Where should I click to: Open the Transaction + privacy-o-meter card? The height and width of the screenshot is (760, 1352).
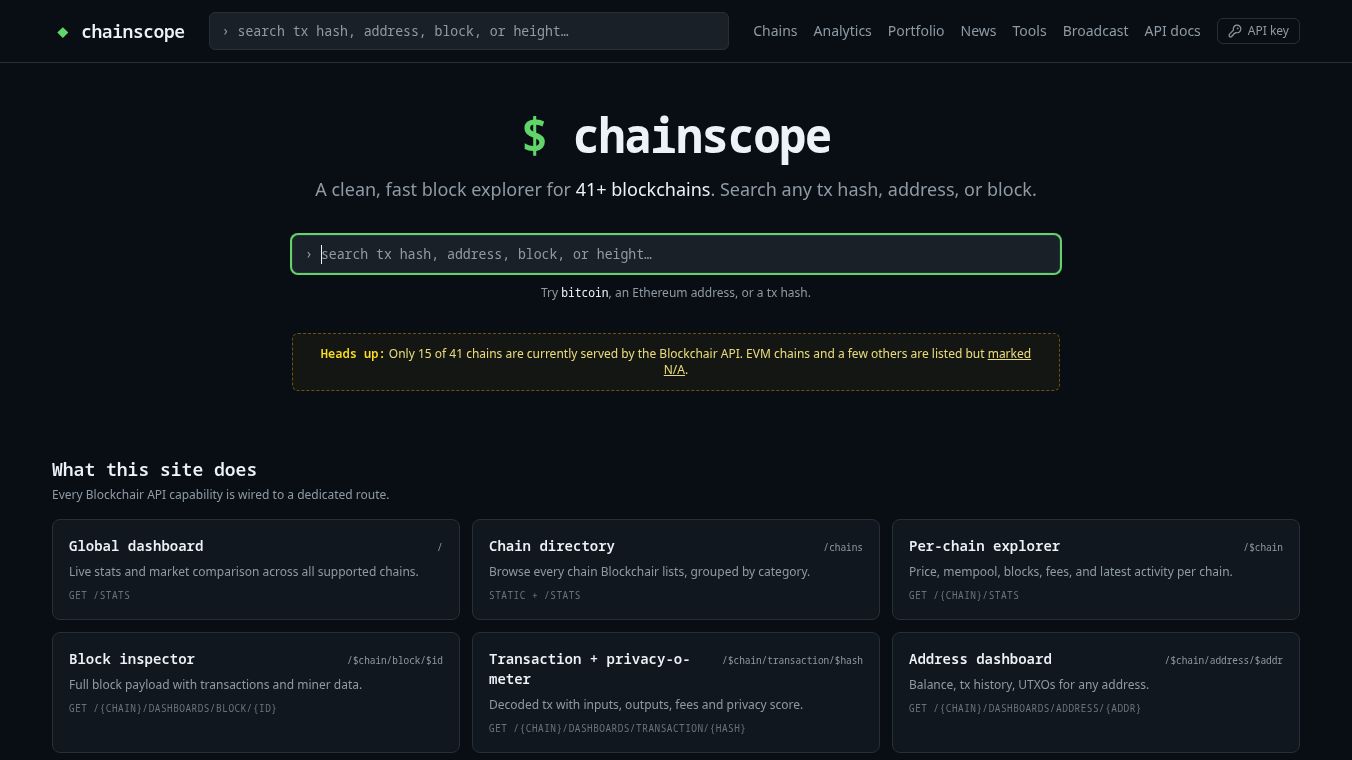tap(676, 692)
